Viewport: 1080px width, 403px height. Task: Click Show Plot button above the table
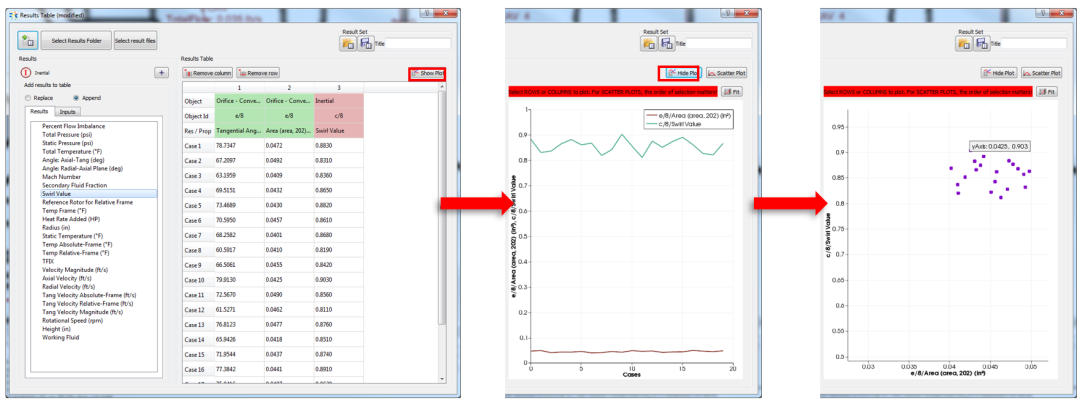pyautogui.click(x=428, y=73)
